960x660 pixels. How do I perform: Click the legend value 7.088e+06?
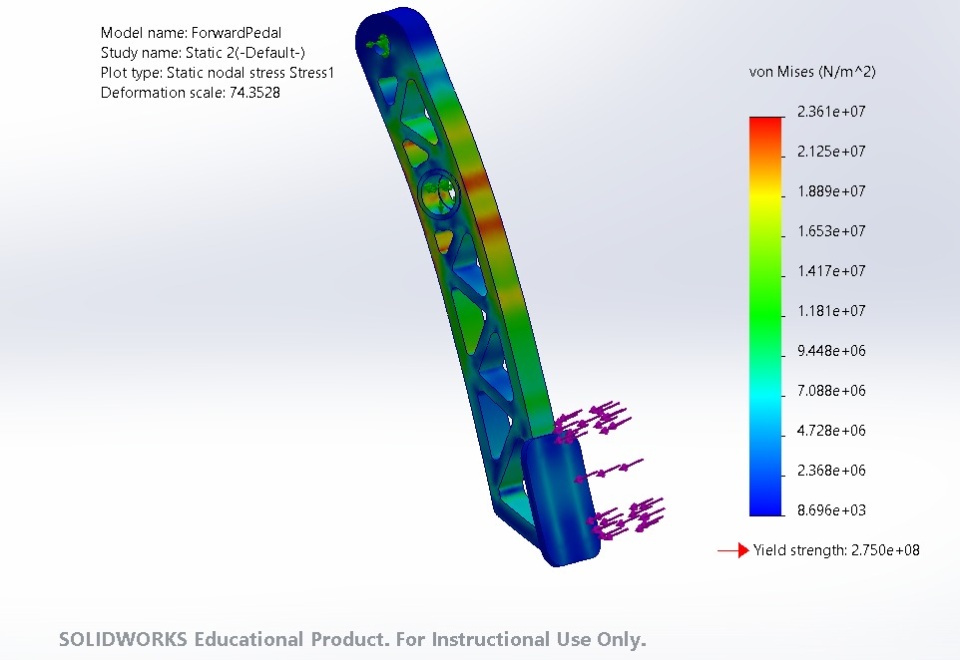pyautogui.click(x=831, y=391)
